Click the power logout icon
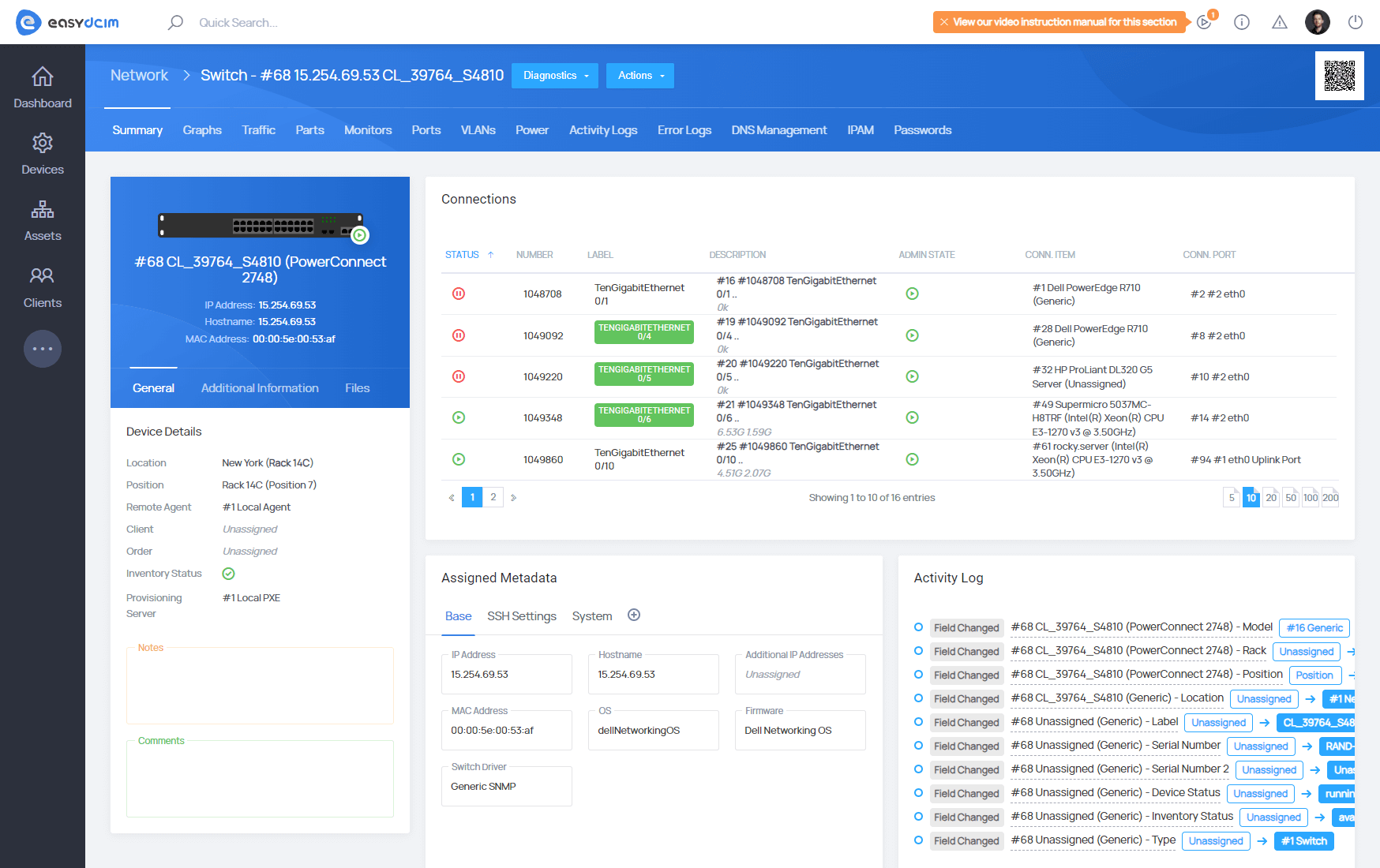Screen dimensions: 1380x868 (x=1356, y=22)
